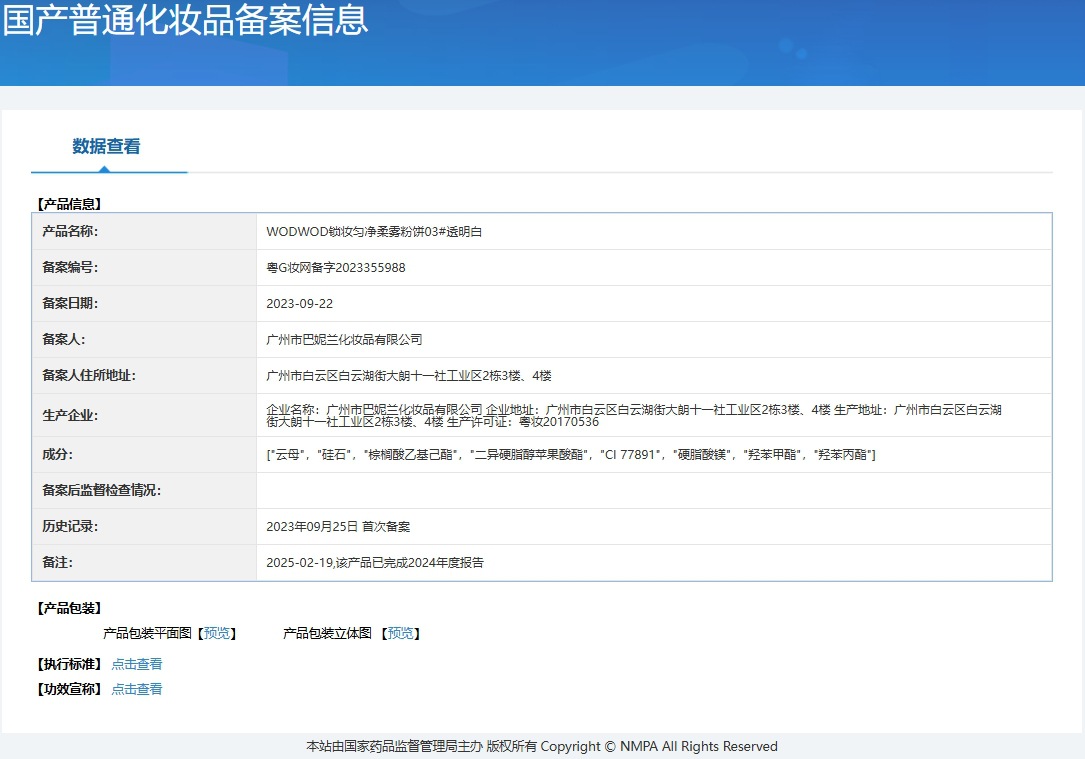This screenshot has height=759, width=1085.
Task: Select the 备案编号 value 粤G妆网备字2023355988
Action: [336, 268]
